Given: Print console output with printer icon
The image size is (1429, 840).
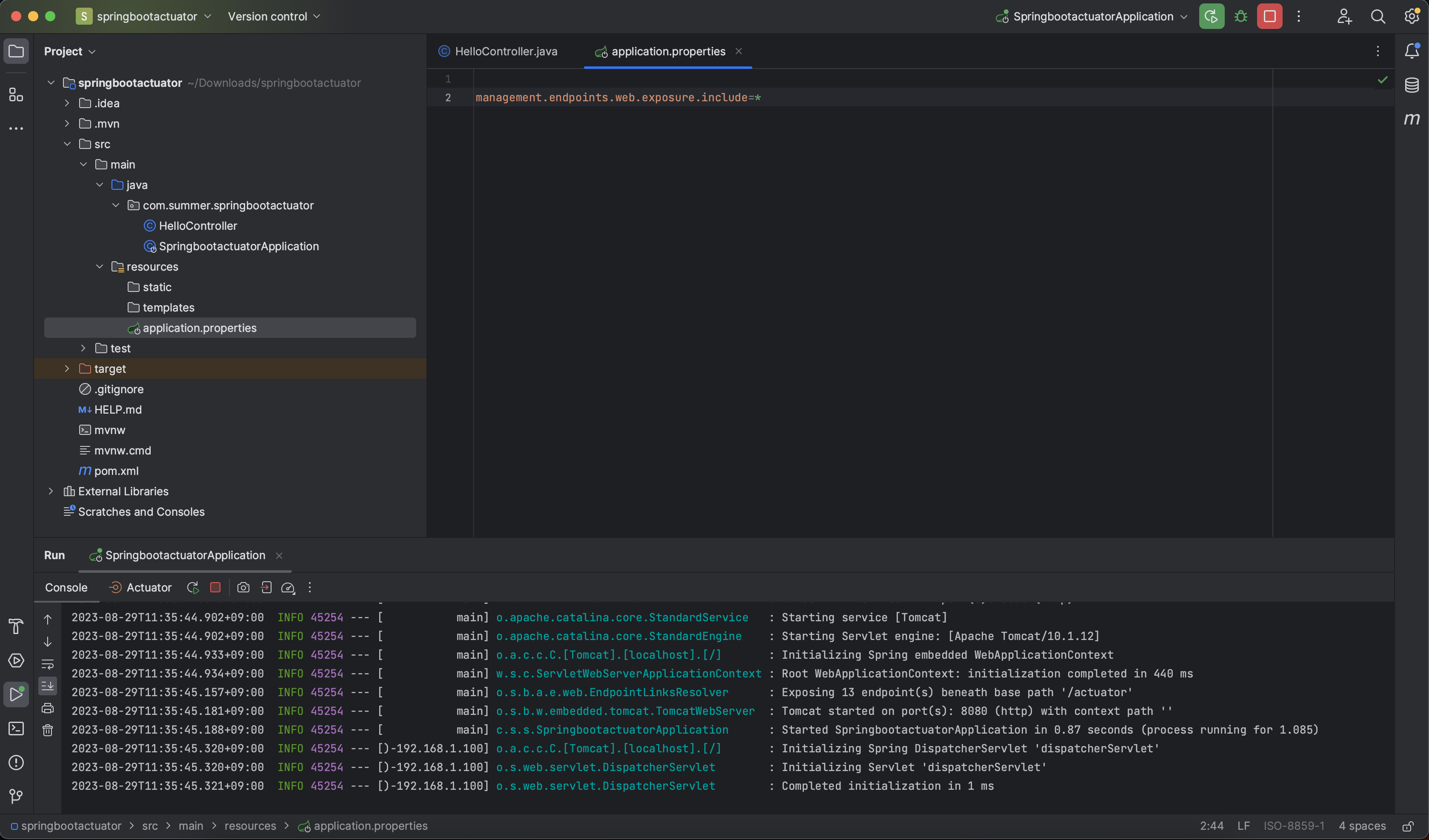Looking at the screenshot, I should point(48,708).
